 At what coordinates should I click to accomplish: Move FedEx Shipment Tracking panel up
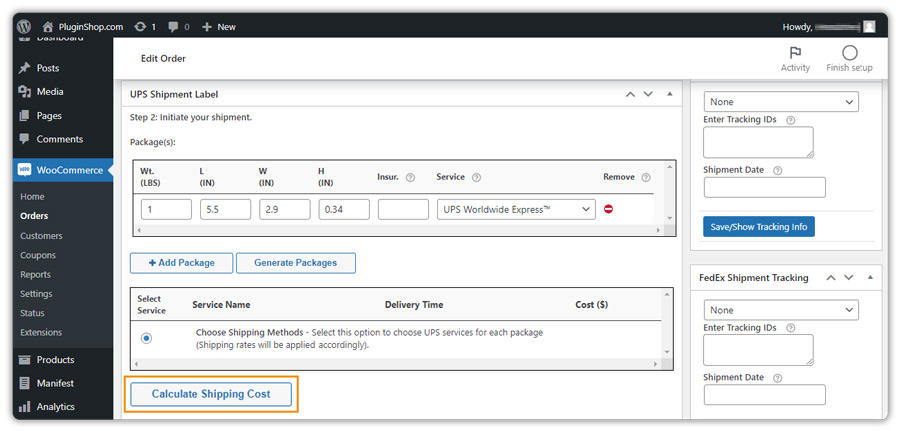(x=831, y=278)
